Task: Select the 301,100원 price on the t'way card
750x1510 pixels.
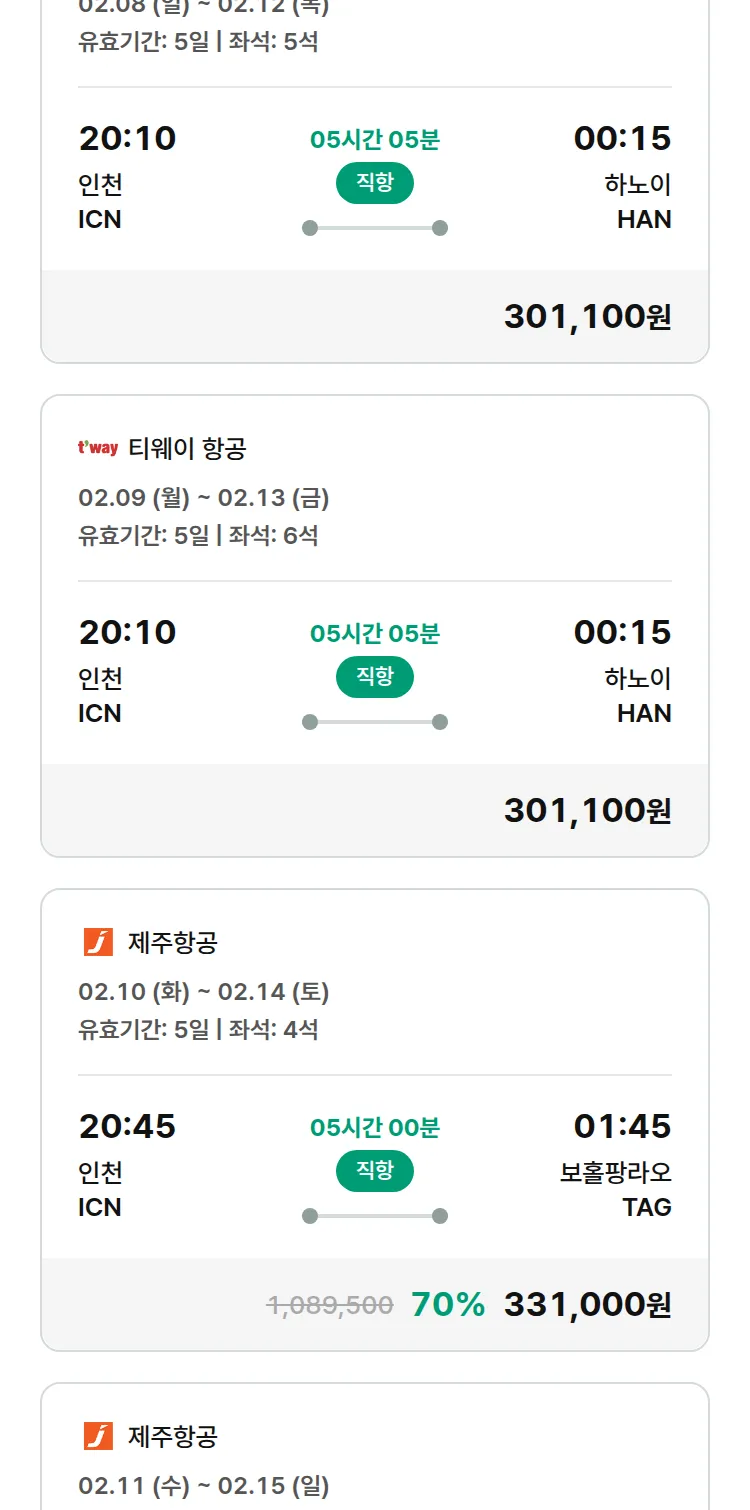Action: 587,810
